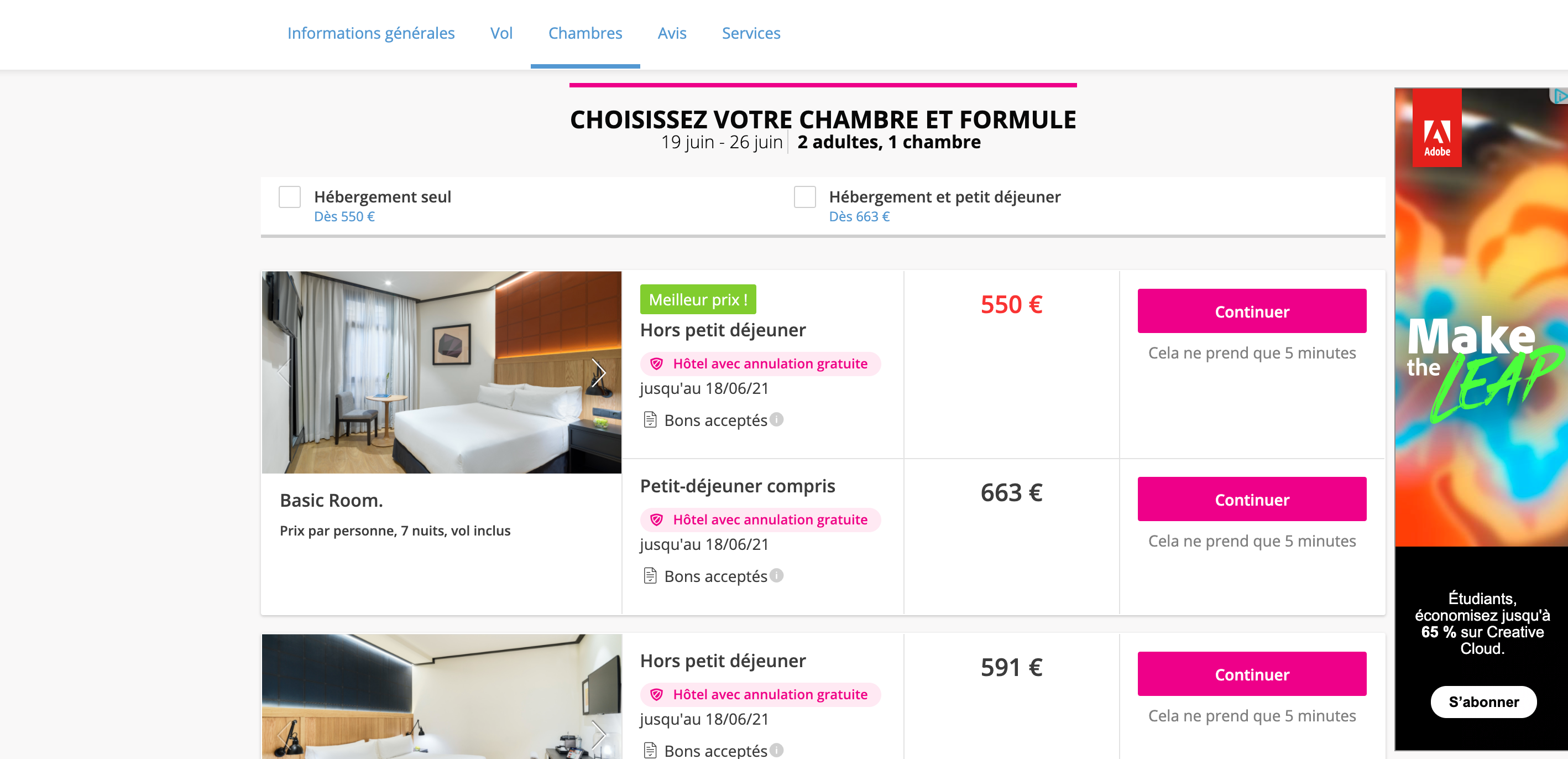
Task: Show next photo of the Basic Room
Action: pyautogui.click(x=598, y=372)
